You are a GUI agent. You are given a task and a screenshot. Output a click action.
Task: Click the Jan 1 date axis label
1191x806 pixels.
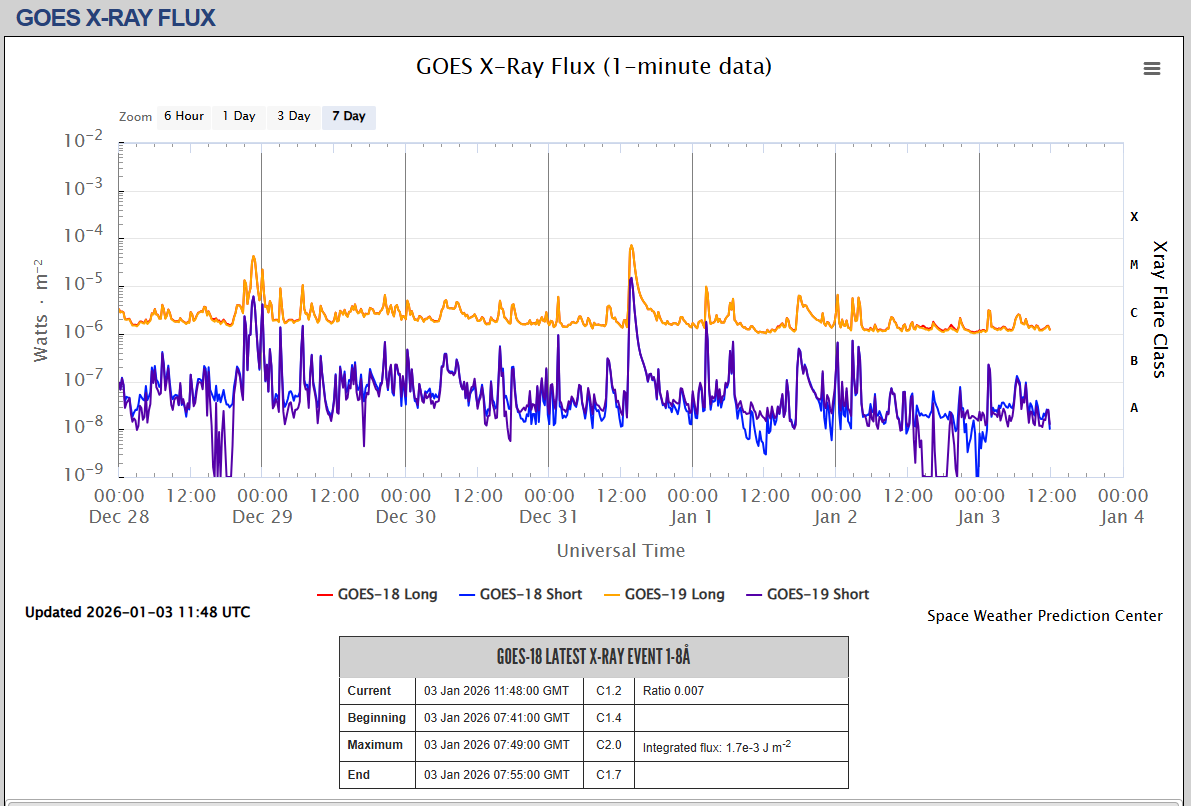pos(692,517)
